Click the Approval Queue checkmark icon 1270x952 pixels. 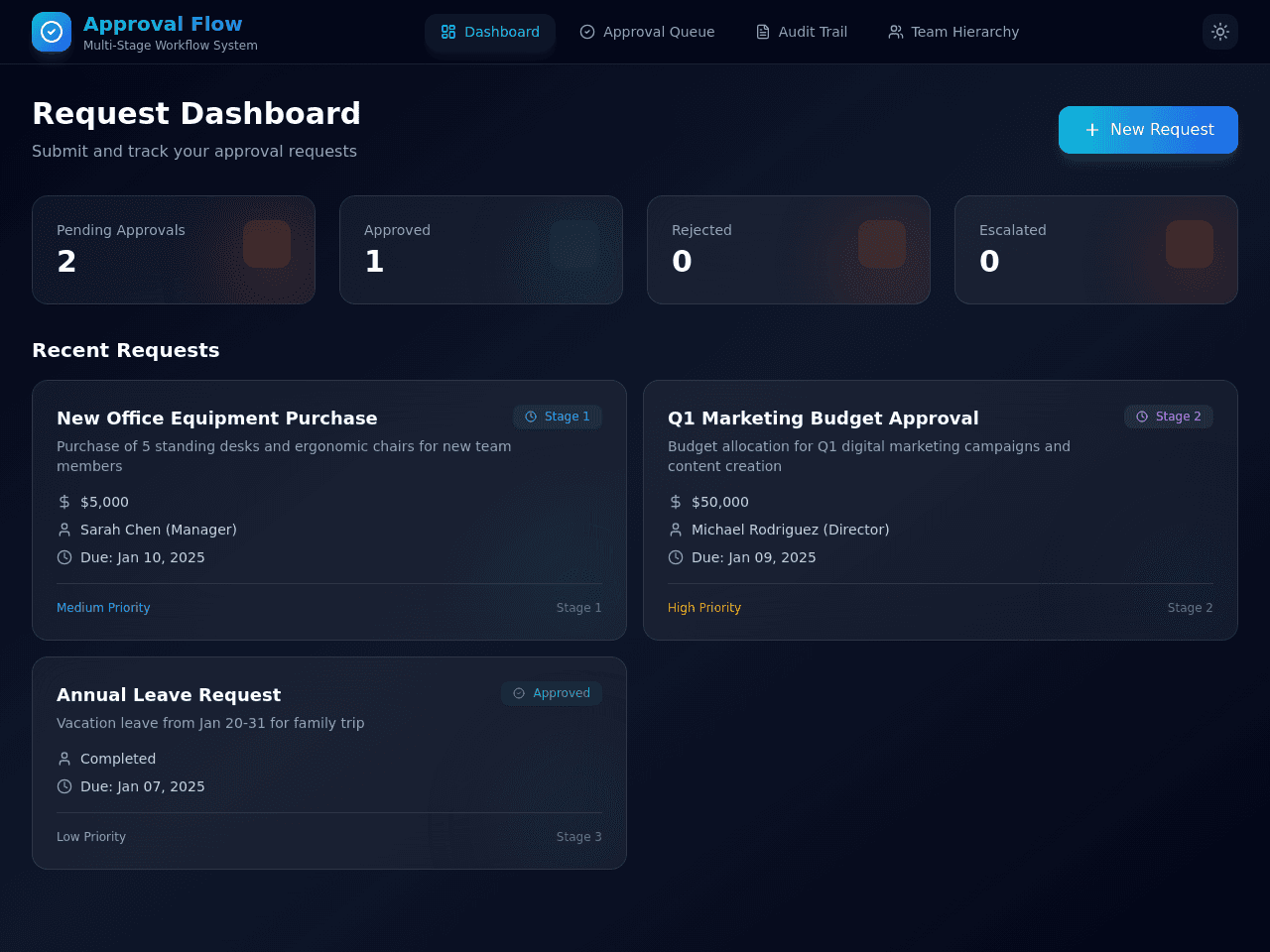point(587,32)
